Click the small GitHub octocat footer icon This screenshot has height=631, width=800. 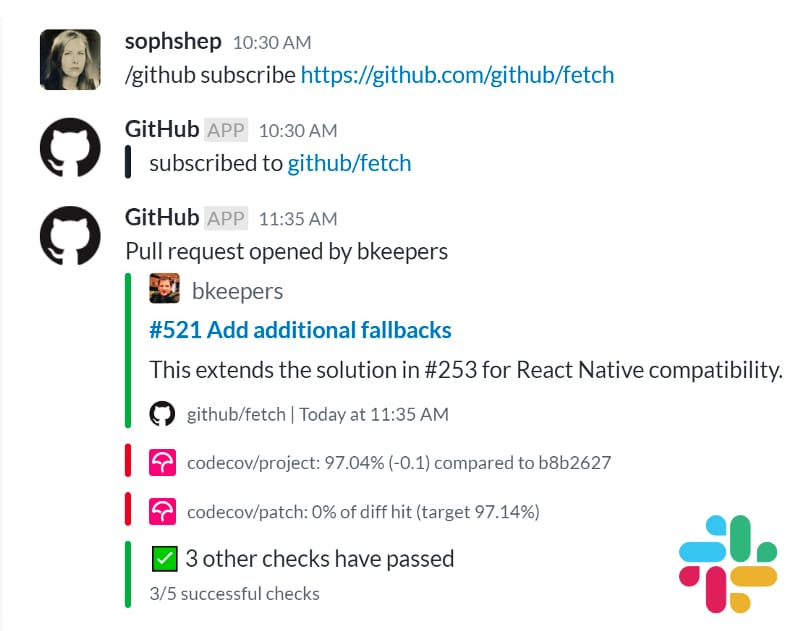pyautogui.click(x=162, y=414)
